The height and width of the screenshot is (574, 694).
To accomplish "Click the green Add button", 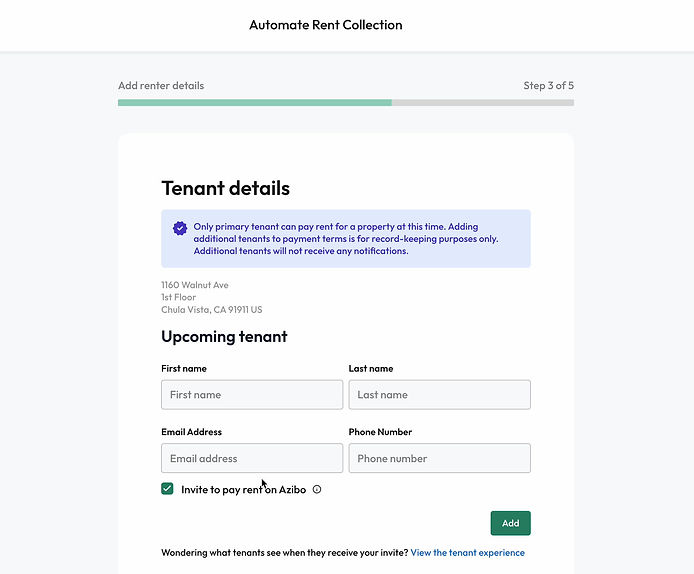I will 510,523.
